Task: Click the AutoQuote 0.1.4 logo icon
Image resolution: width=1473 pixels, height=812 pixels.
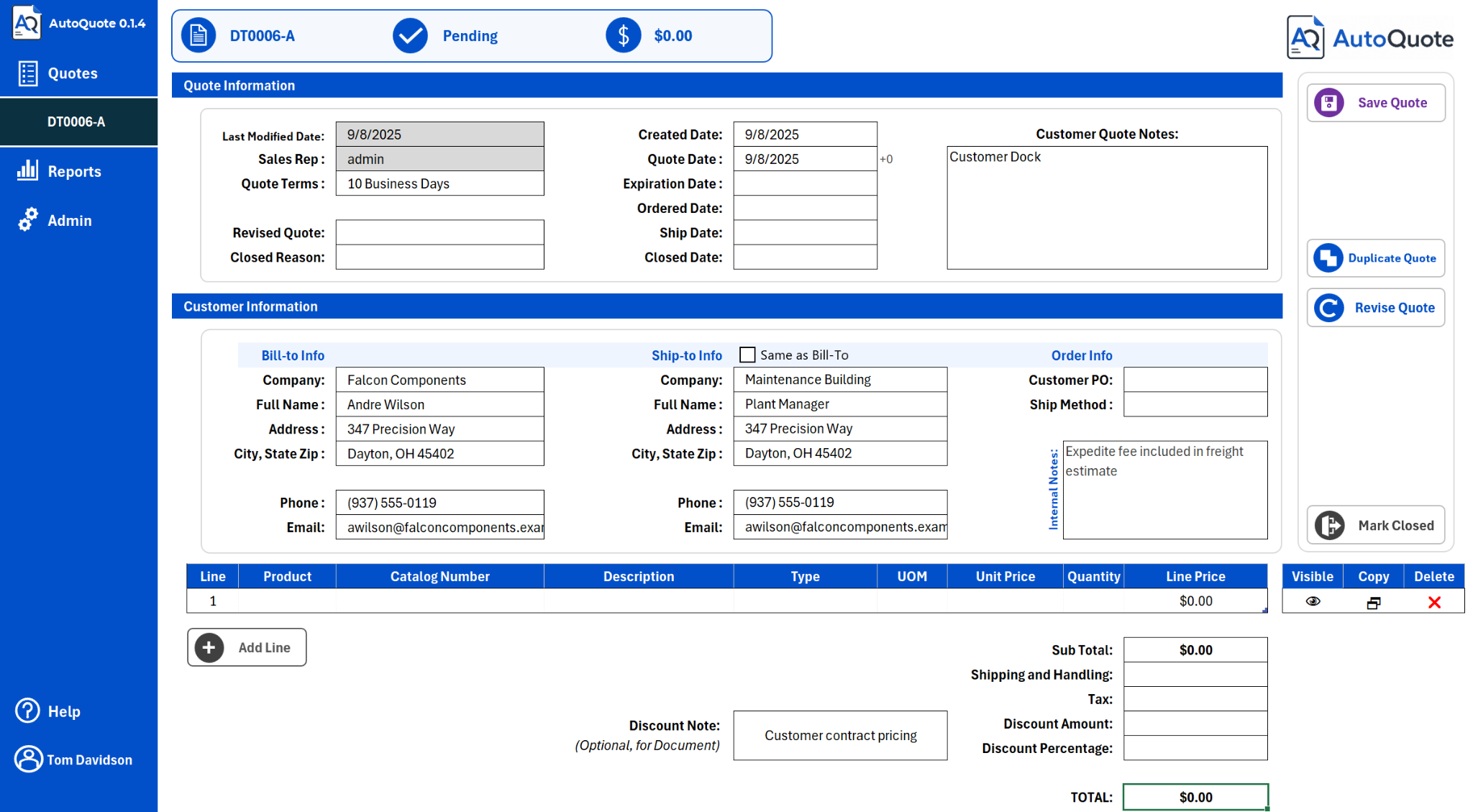Action: [27, 22]
